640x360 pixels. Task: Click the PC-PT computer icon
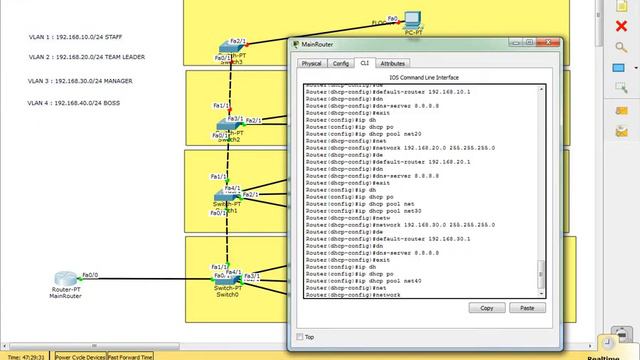click(x=413, y=20)
